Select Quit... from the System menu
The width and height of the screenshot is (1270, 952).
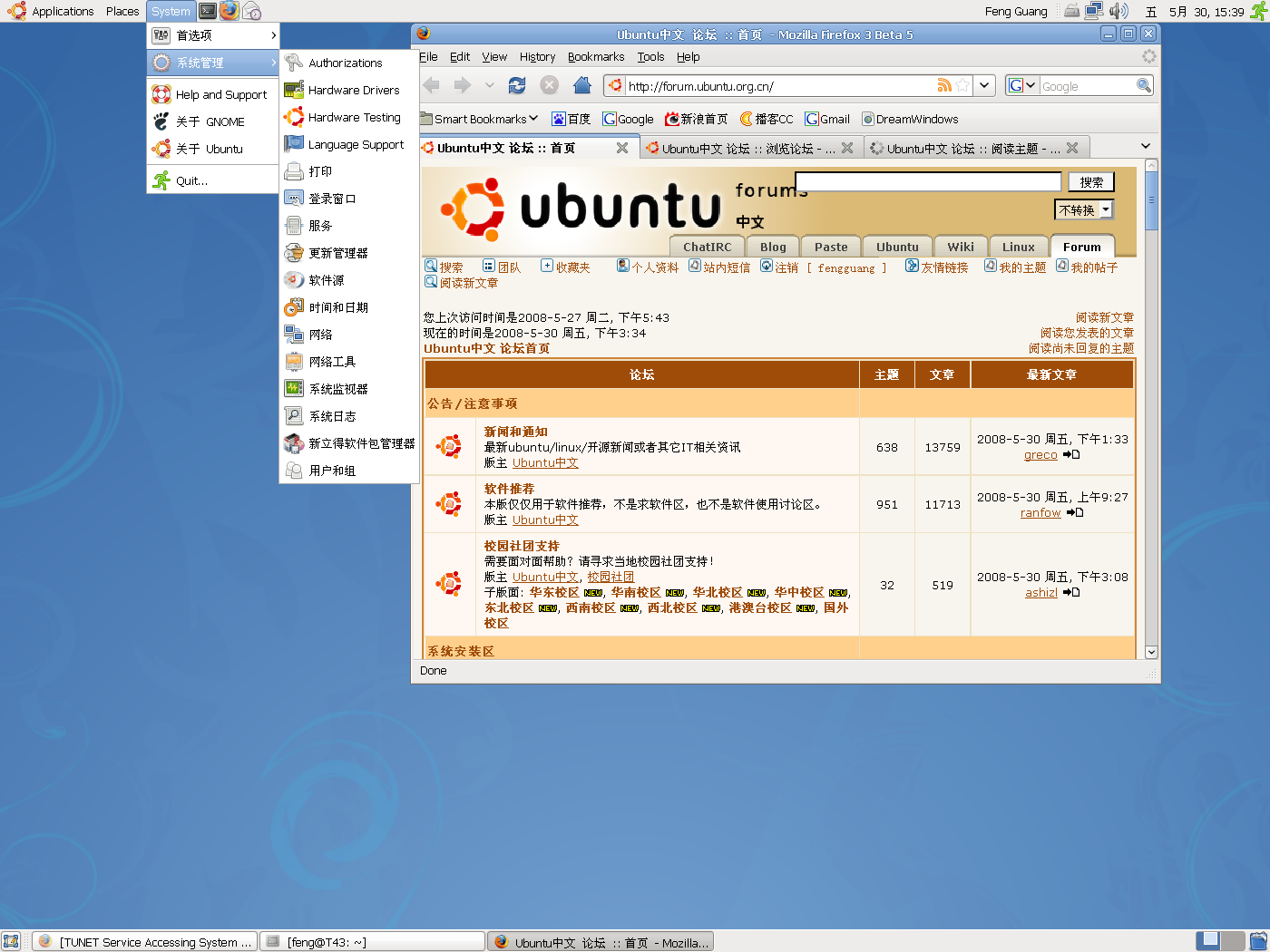click(x=213, y=180)
